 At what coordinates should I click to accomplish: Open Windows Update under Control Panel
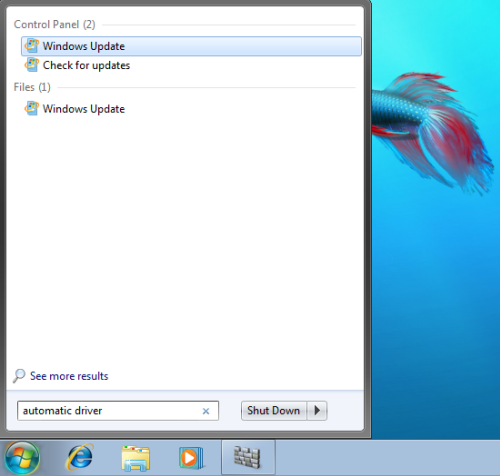point(191,46)
